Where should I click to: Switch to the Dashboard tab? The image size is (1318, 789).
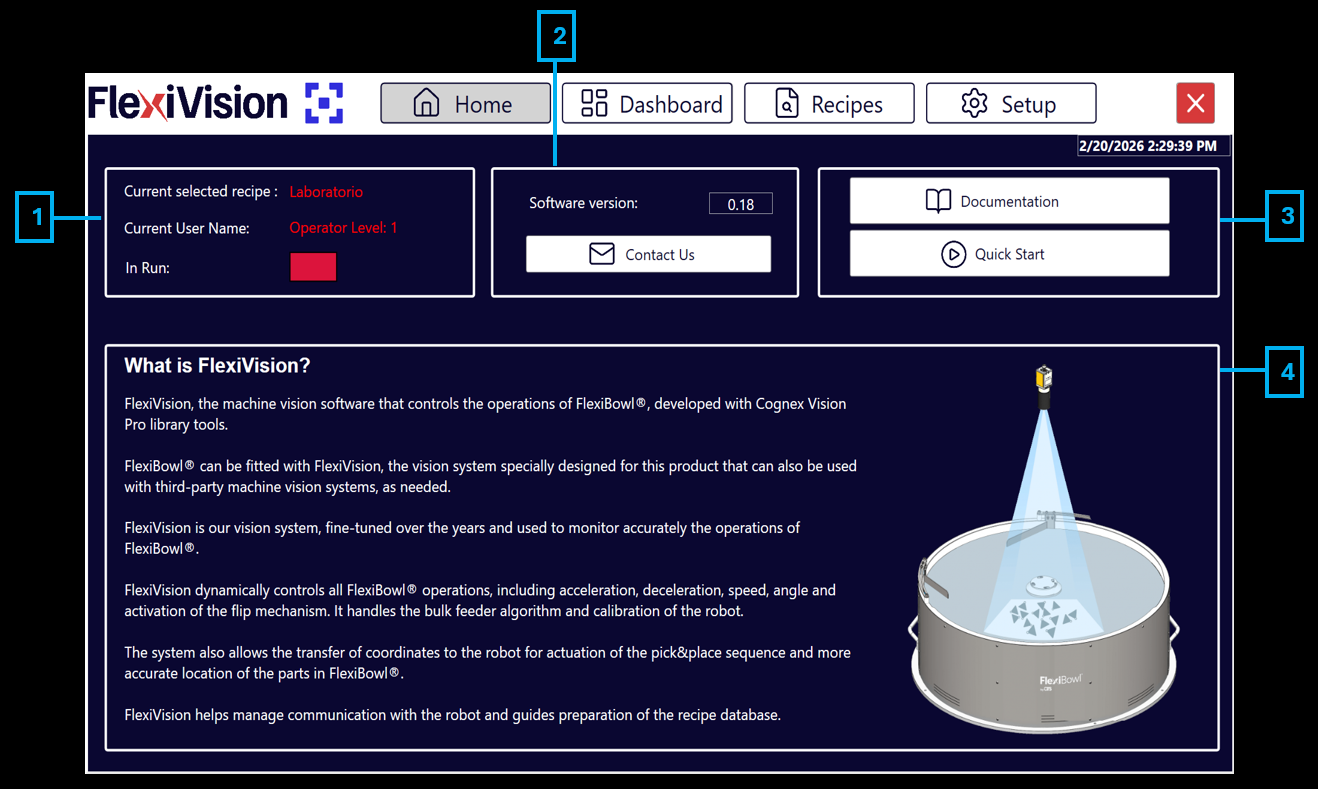[x=647, y=103]
